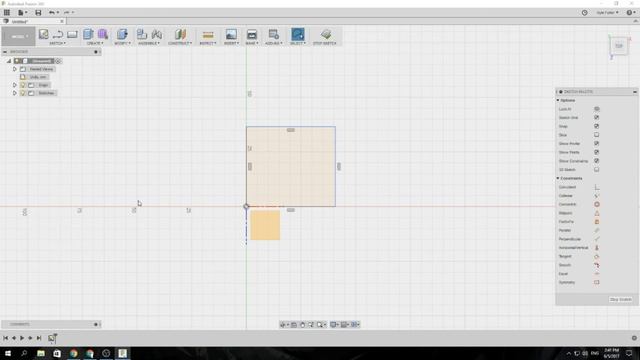The height and width of the screenshot is (360, 640).
Task: Open the Construct menu
Action: [180, 43]
